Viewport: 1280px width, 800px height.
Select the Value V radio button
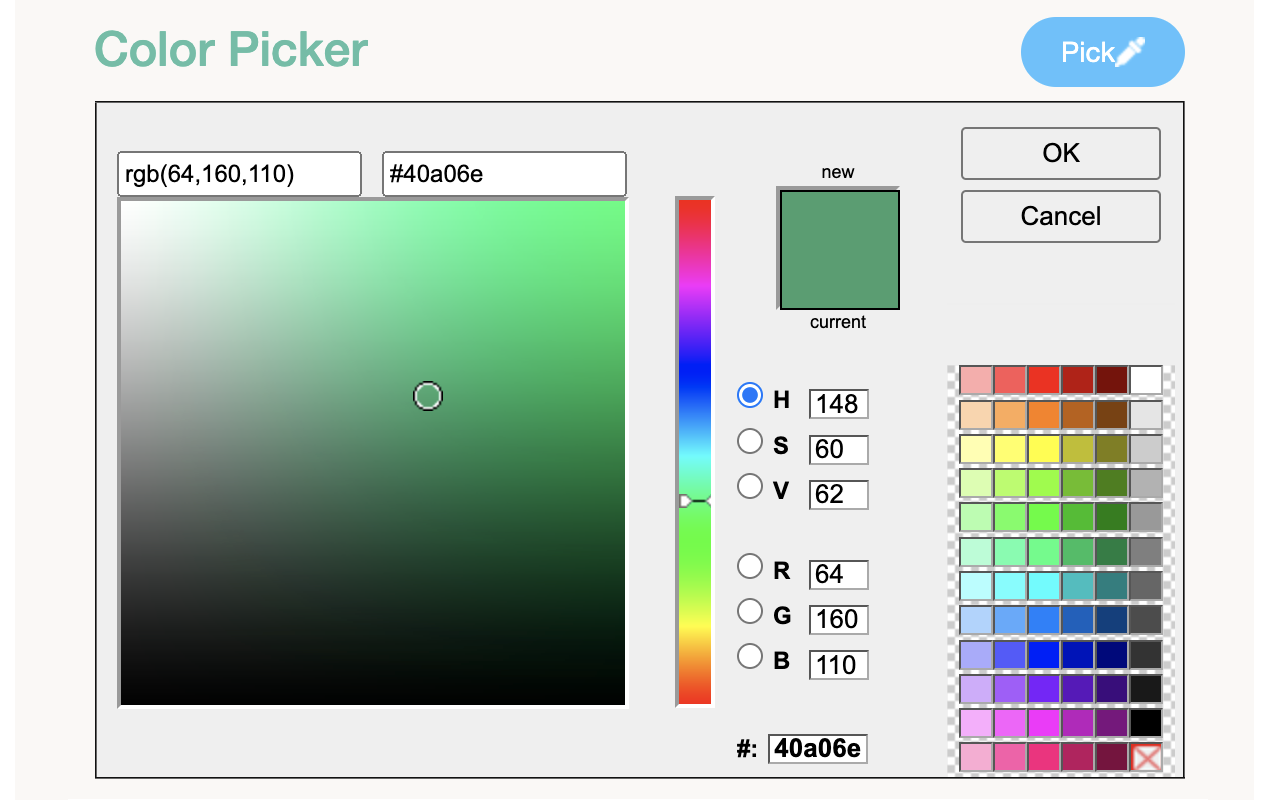point(749,486)
